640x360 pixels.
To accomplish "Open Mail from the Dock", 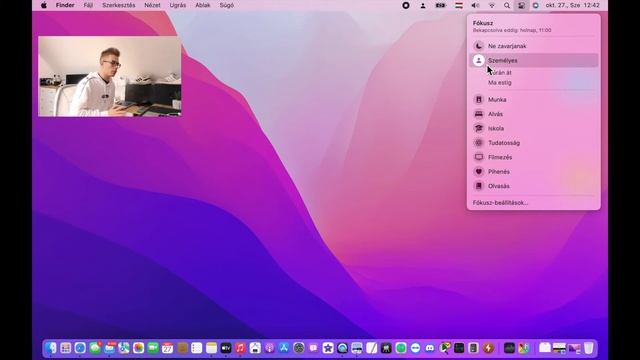I will pos(109,348).
